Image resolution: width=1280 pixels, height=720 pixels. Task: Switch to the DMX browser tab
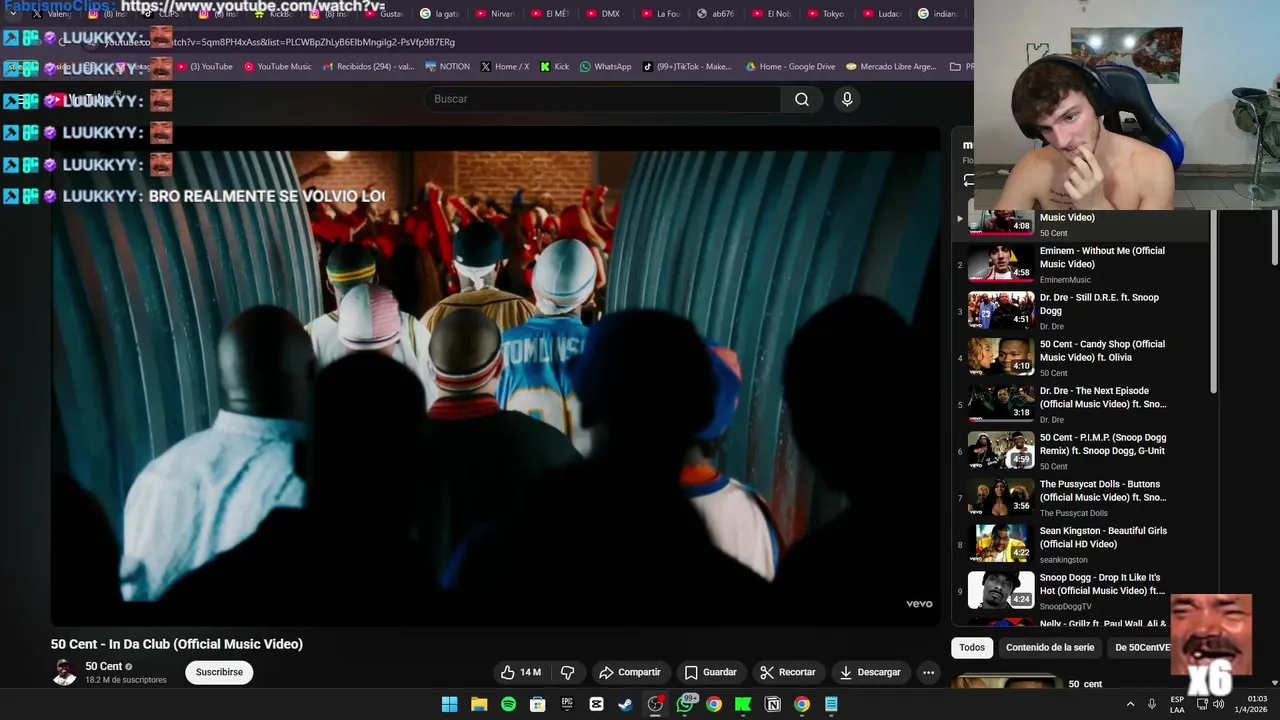coord(603,14)
